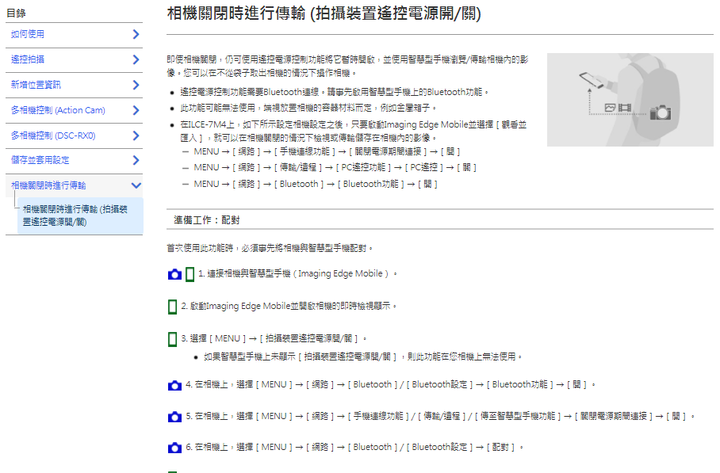The height and width of the screenshot is (473, 720).
Task: Click note 如果智慧型手機上未顯示 under step 3
Action: pyautogui.click(x=363, y=356)
